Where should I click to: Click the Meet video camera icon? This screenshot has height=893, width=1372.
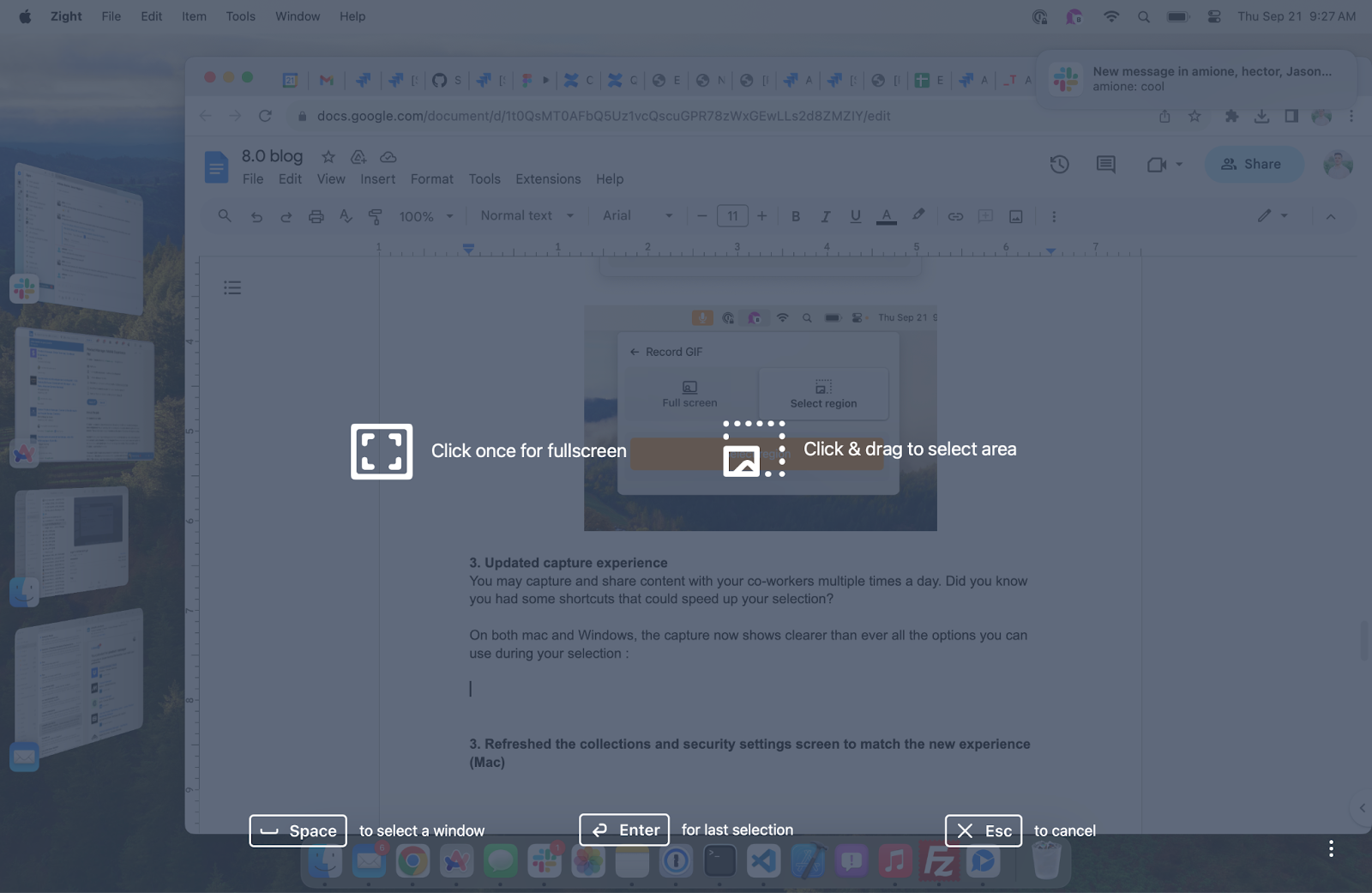[1157, 165]
